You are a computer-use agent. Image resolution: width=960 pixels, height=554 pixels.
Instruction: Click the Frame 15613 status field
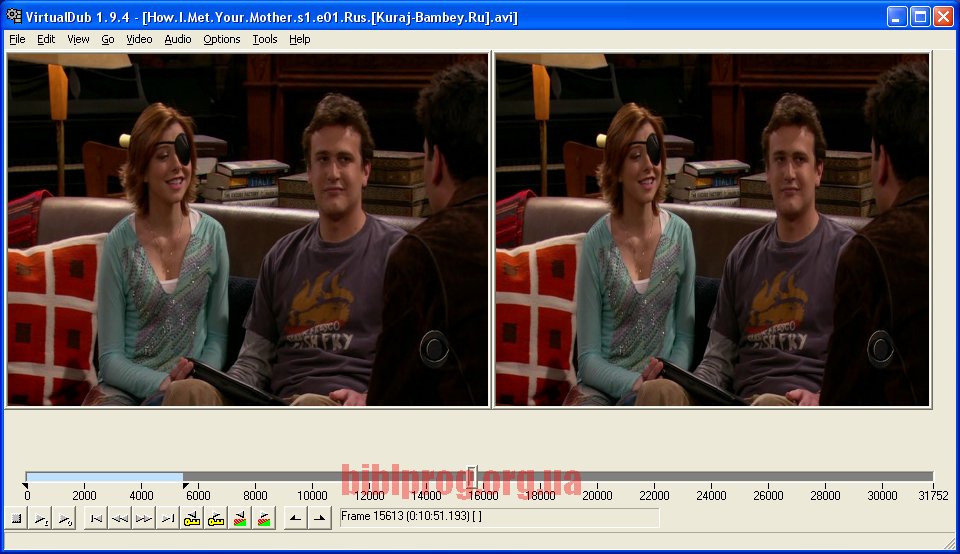pos(500,517)
